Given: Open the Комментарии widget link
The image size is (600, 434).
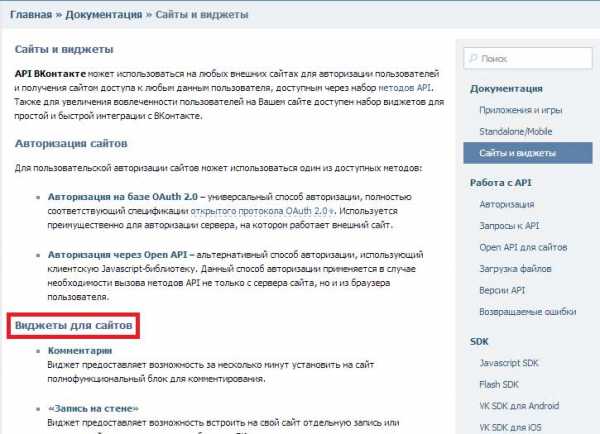Looking at the screenshot, I should coord(80,351).
